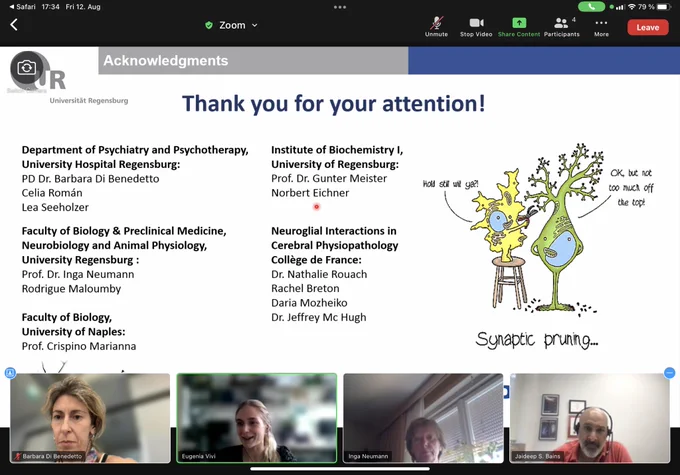This screenshot has width=680, height=475.
Task: Click the 'Acknowledgments' slide title
Action: (166, 60)
